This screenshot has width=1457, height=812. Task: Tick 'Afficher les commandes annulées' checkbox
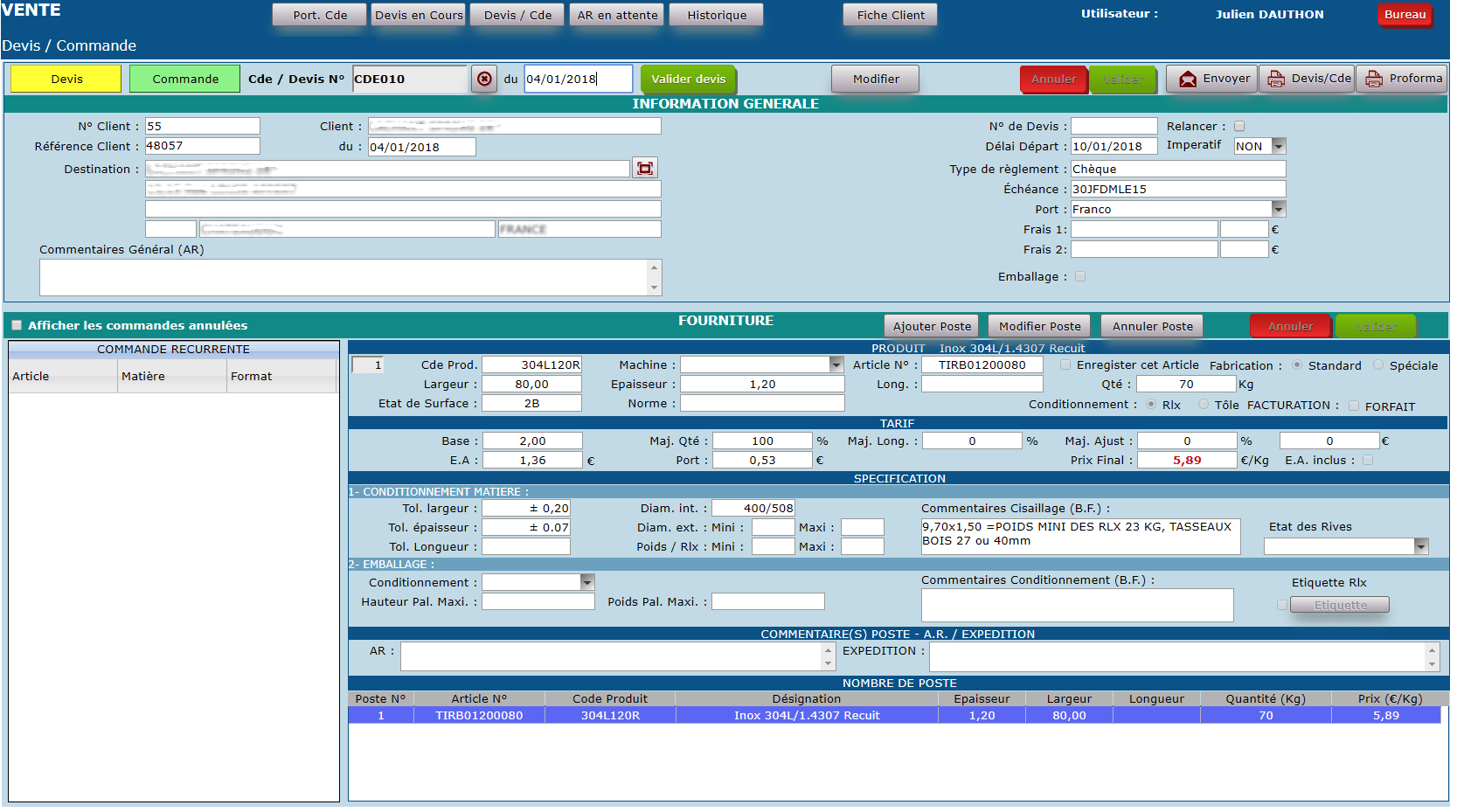pyautogui.click(x=17, y=325)
